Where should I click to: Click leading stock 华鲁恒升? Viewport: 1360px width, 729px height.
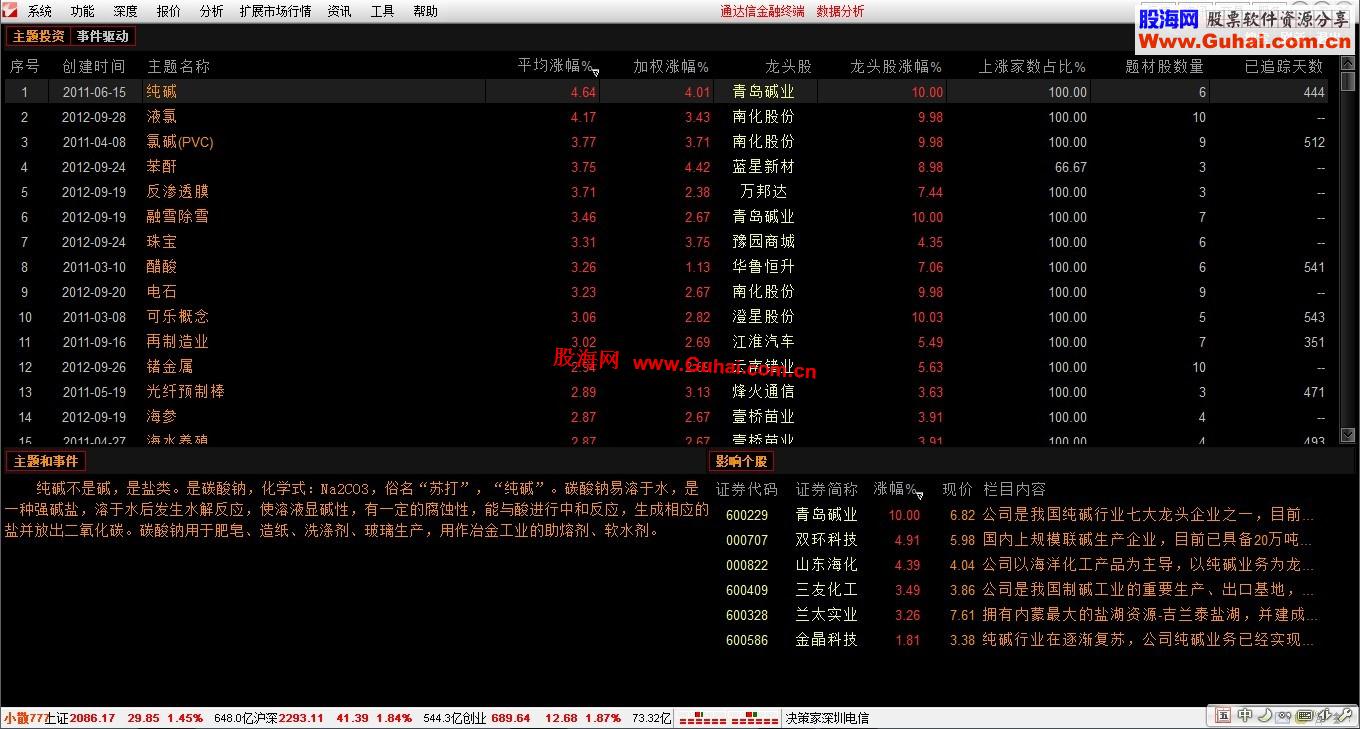(x=763, y=266)
